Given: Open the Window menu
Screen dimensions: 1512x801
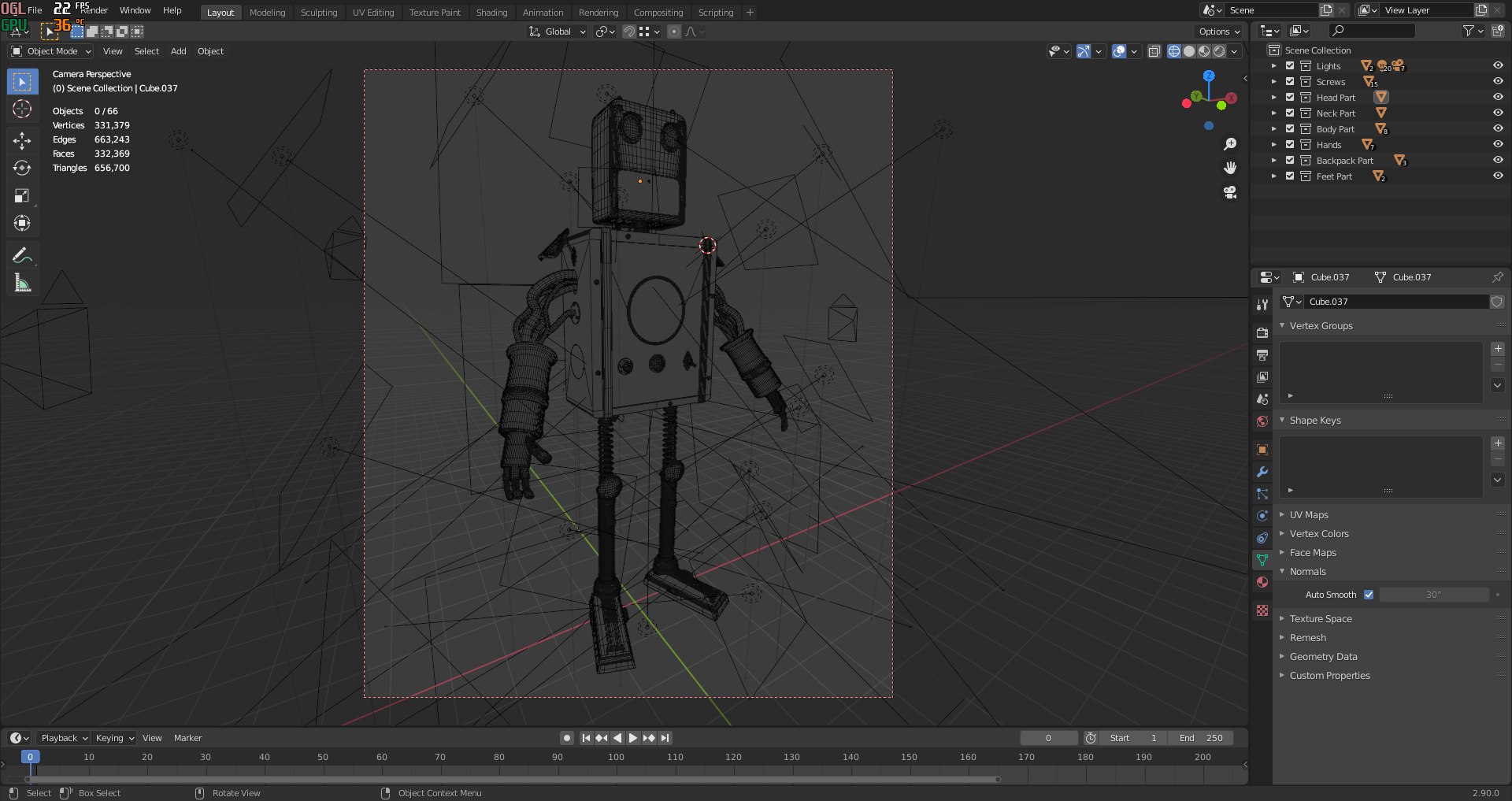Looking at the screenshot, I should (x=135, y=11).
